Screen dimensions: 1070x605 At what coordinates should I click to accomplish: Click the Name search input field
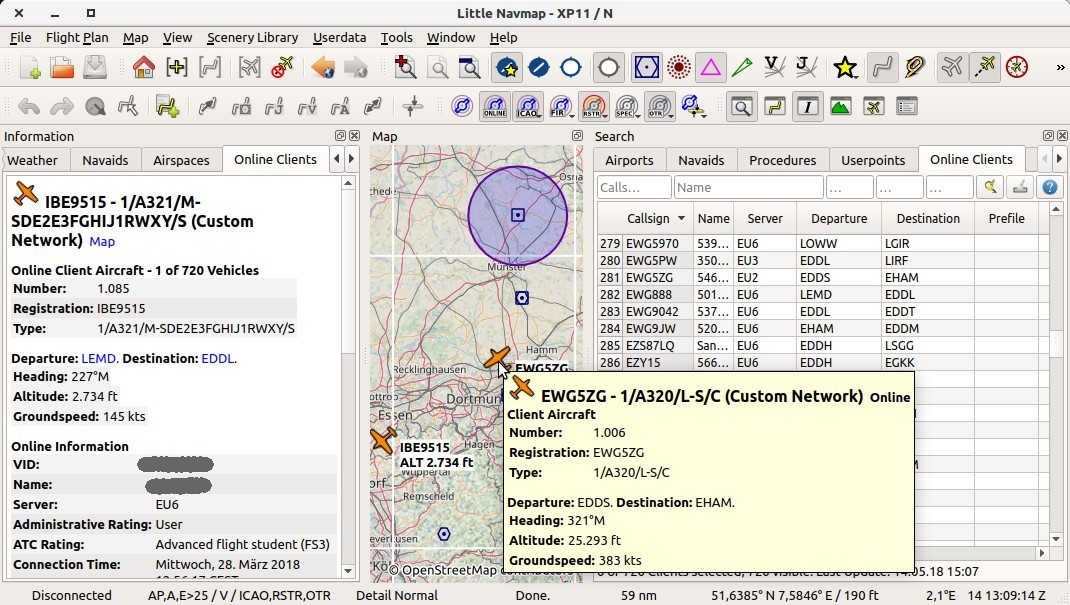coord(747,187)
